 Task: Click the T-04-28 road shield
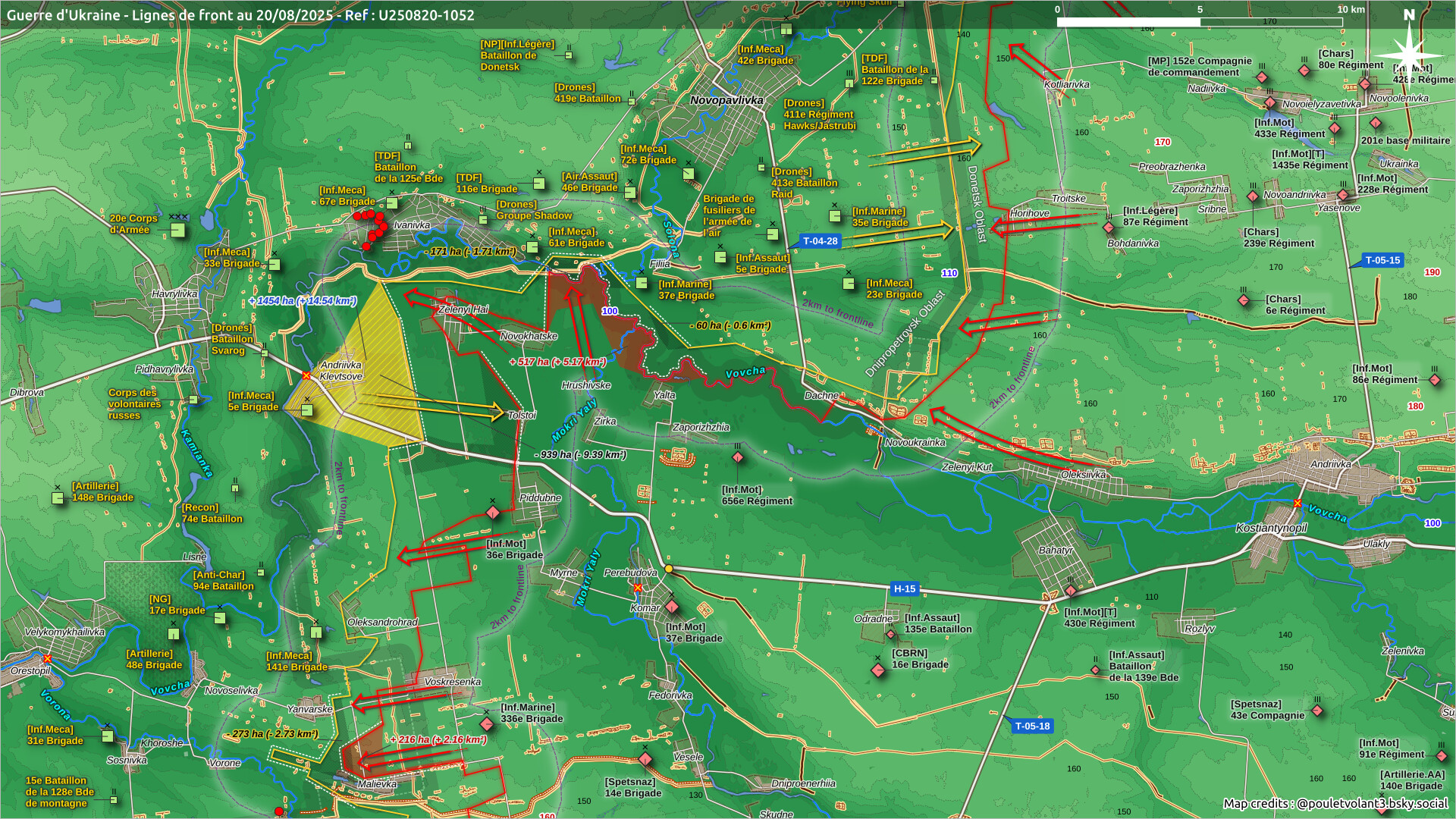(820, 241)
